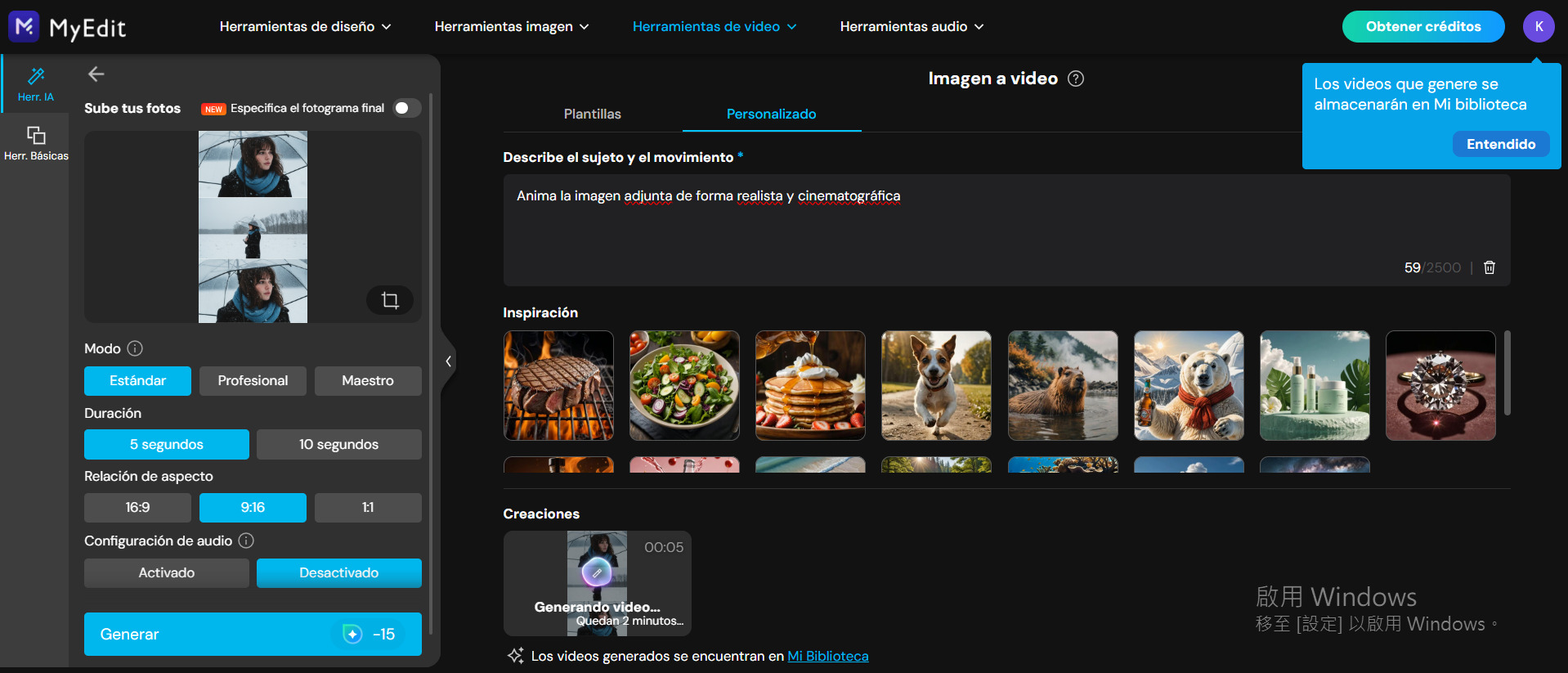The height and width of the screenshot is (673, 1568).
Task: Select the diamond ring inspiration thumbnail
Action: point(1440,386)
